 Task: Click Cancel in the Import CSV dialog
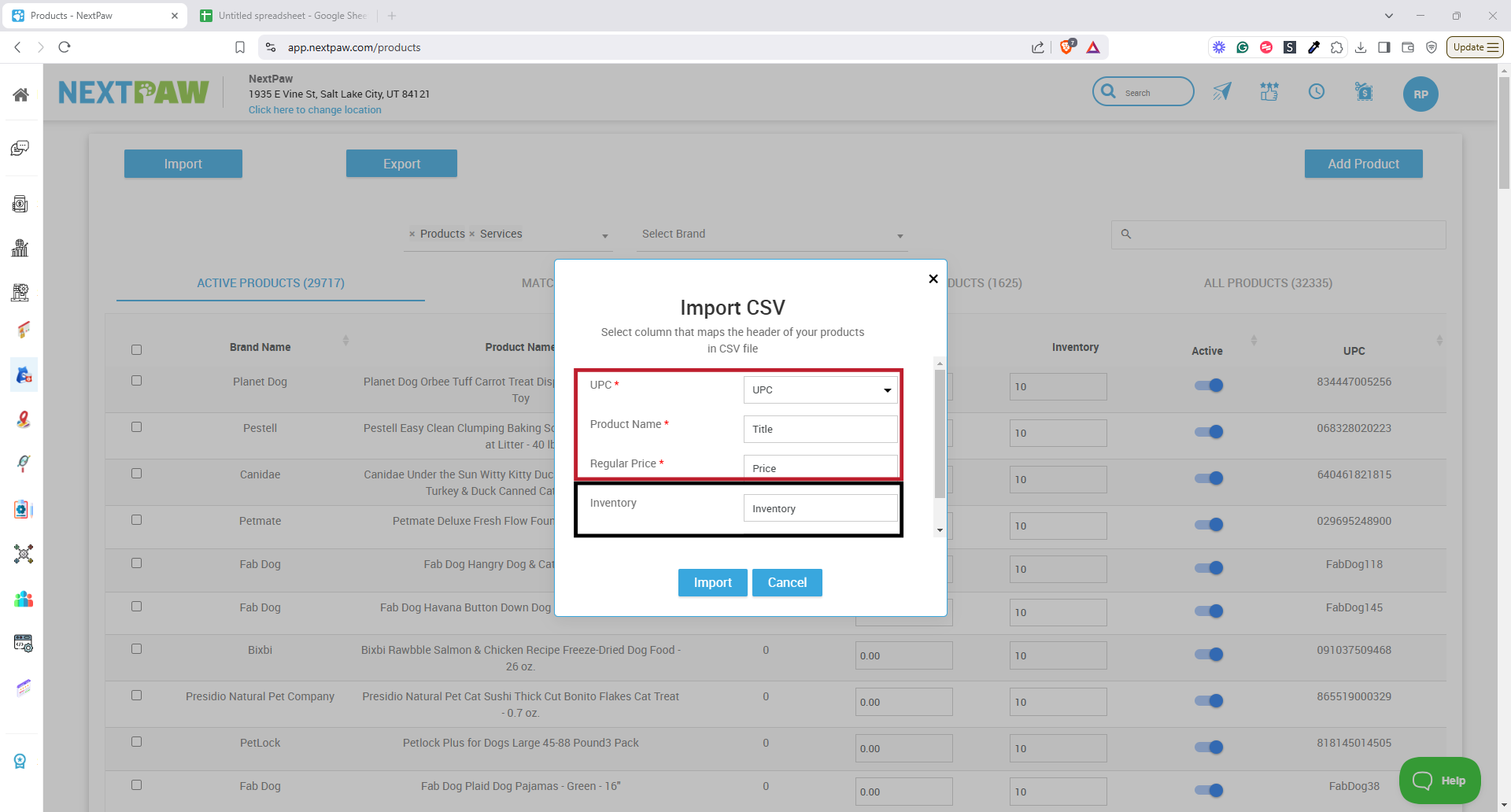pos(787,582)
